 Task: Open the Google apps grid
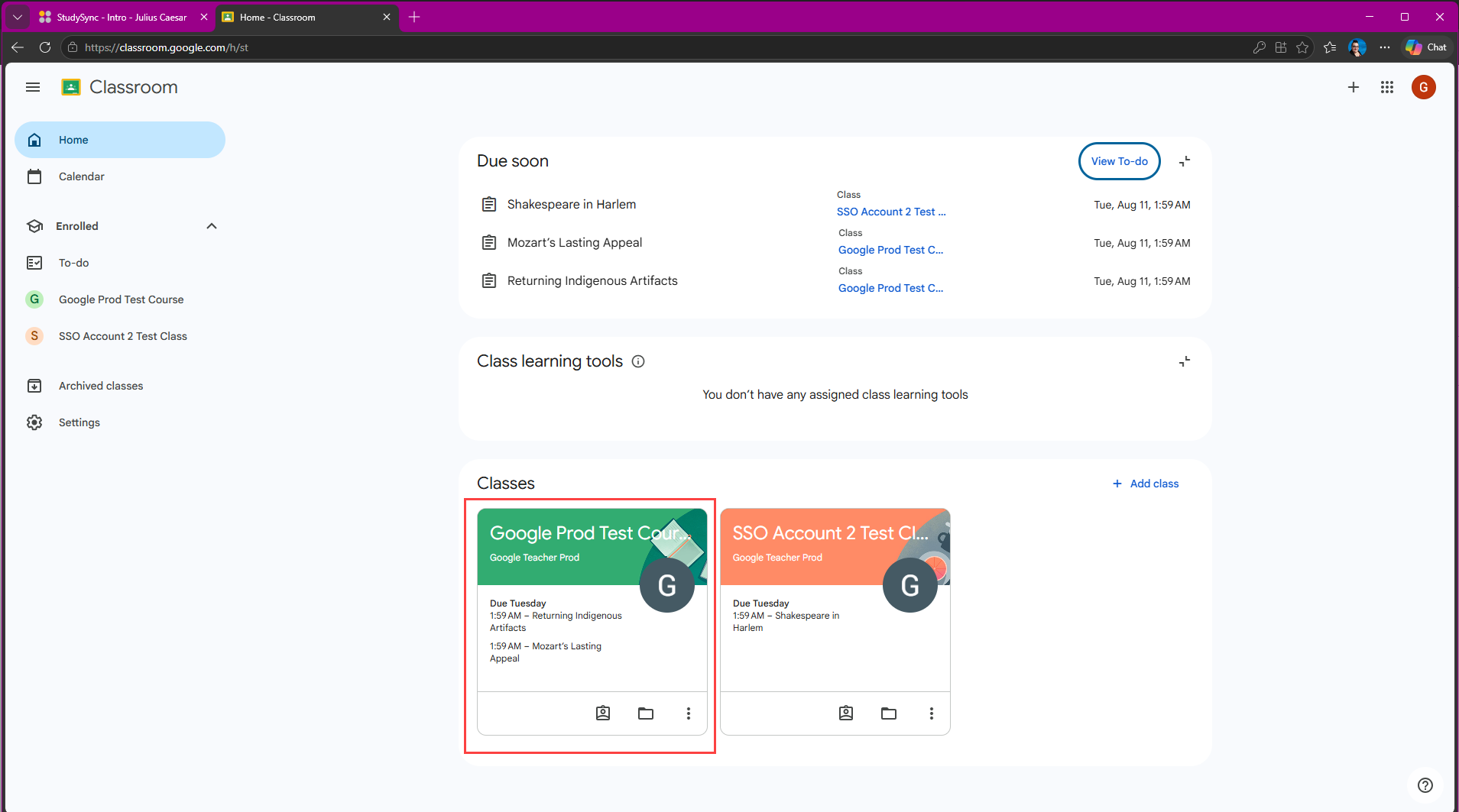click(1387, 87)
